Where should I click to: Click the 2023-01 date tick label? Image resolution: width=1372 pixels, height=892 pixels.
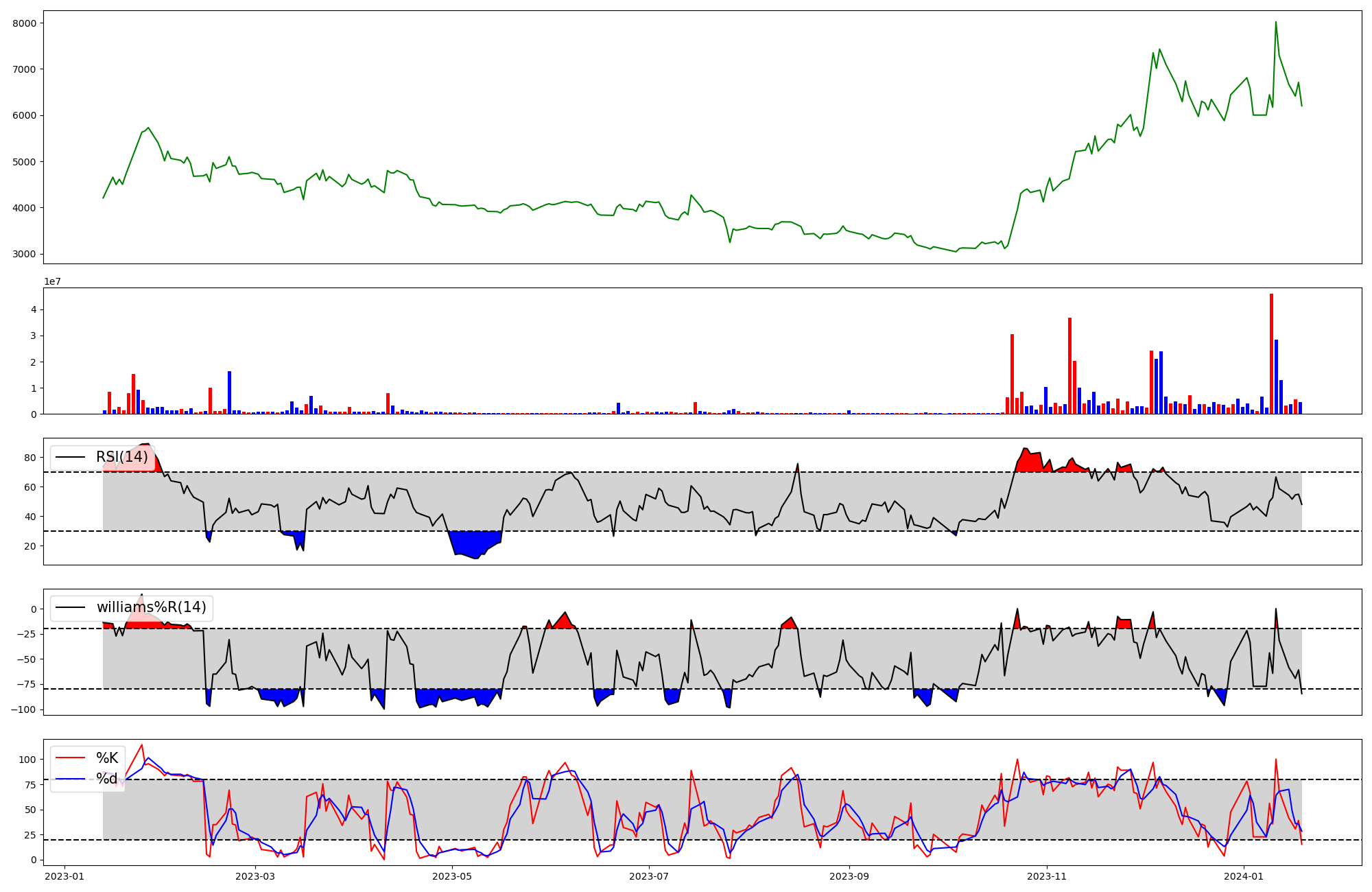(x=64, y=876)
